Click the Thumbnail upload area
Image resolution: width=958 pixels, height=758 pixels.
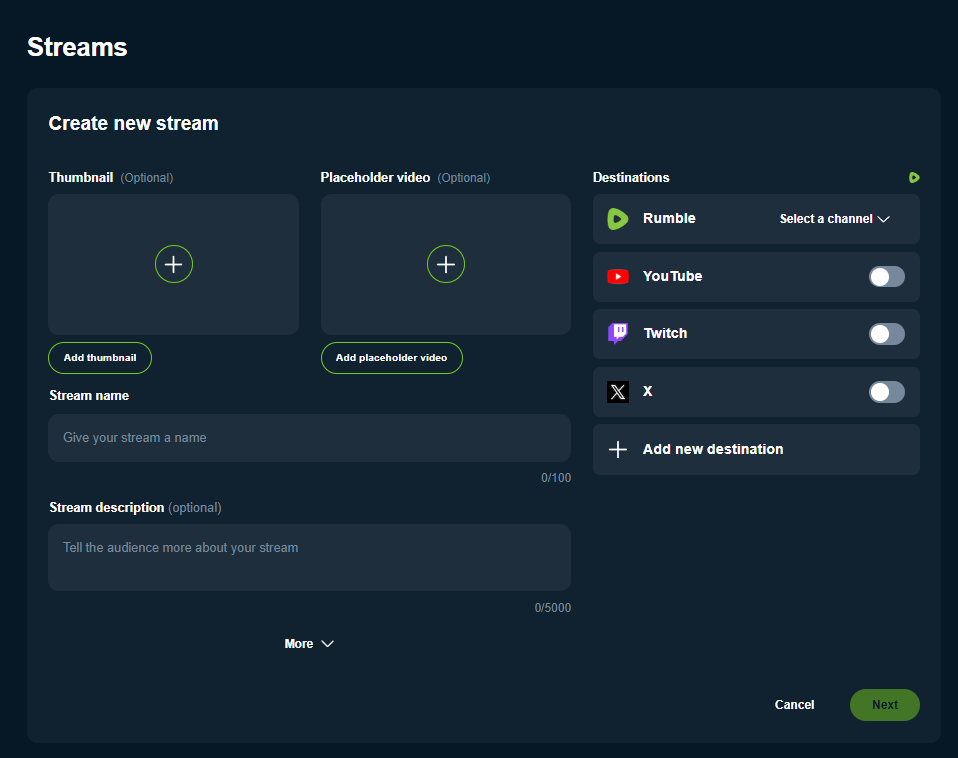pos(174,264)
